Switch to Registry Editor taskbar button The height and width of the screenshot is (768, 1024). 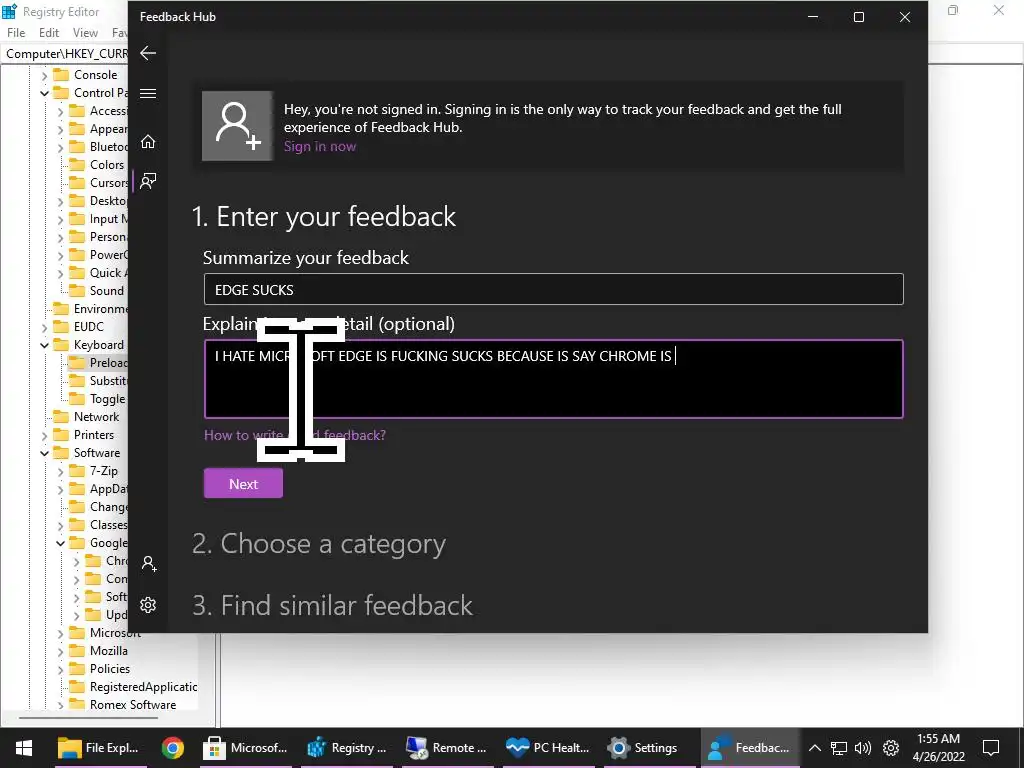coord(347,748)
